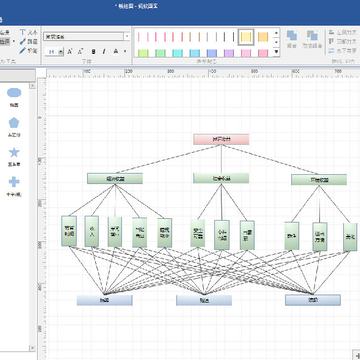Apply the sky blue shape style swatch
Screen dimensions: 360x360
[x=195, y=53]
